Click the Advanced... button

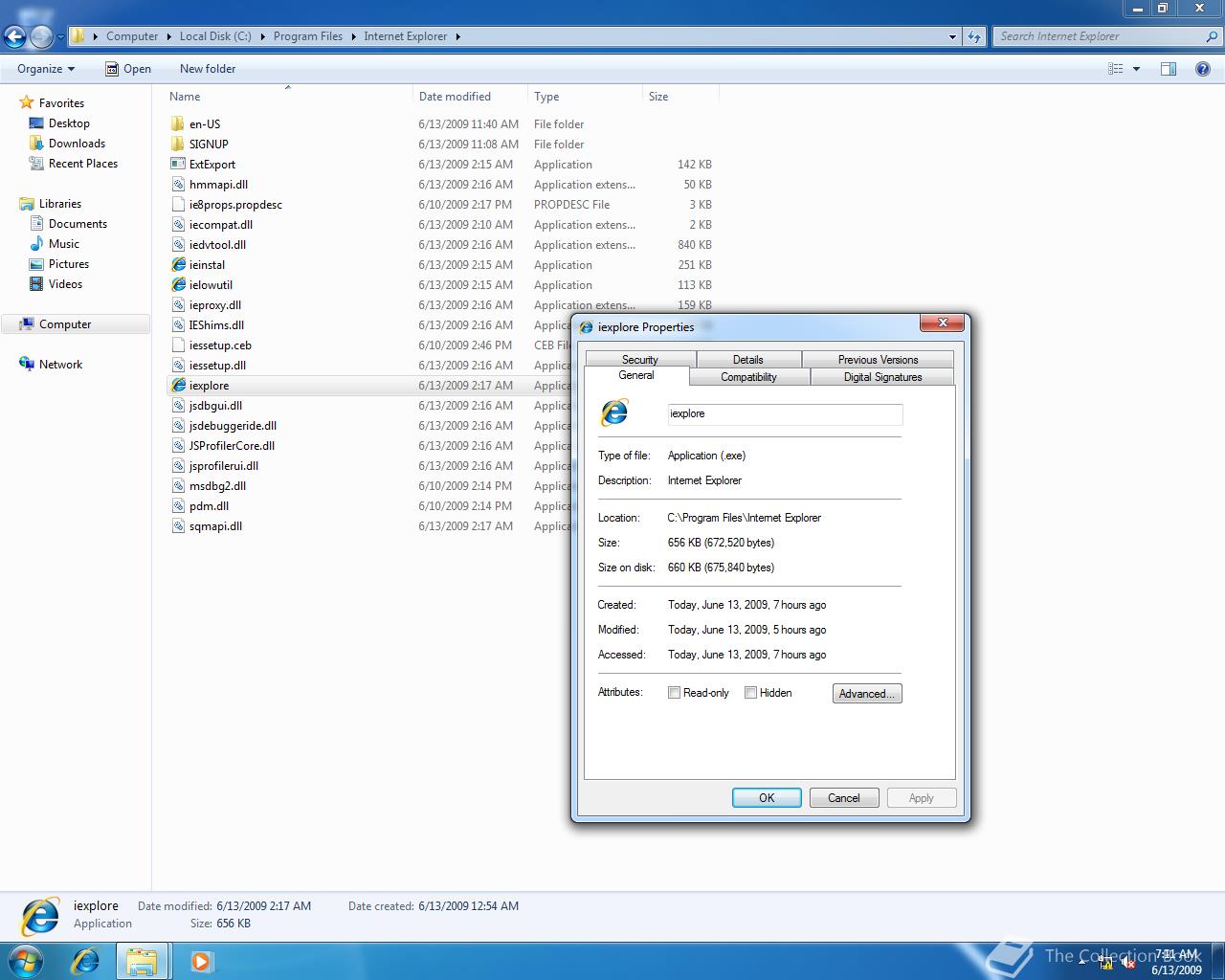point(867,694)
